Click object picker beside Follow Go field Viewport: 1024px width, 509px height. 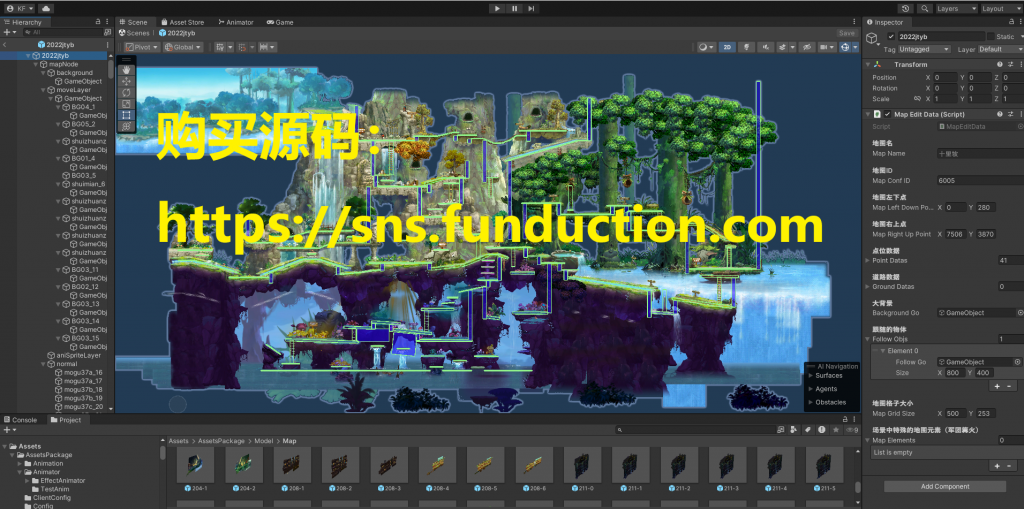tap(1017, 361)
